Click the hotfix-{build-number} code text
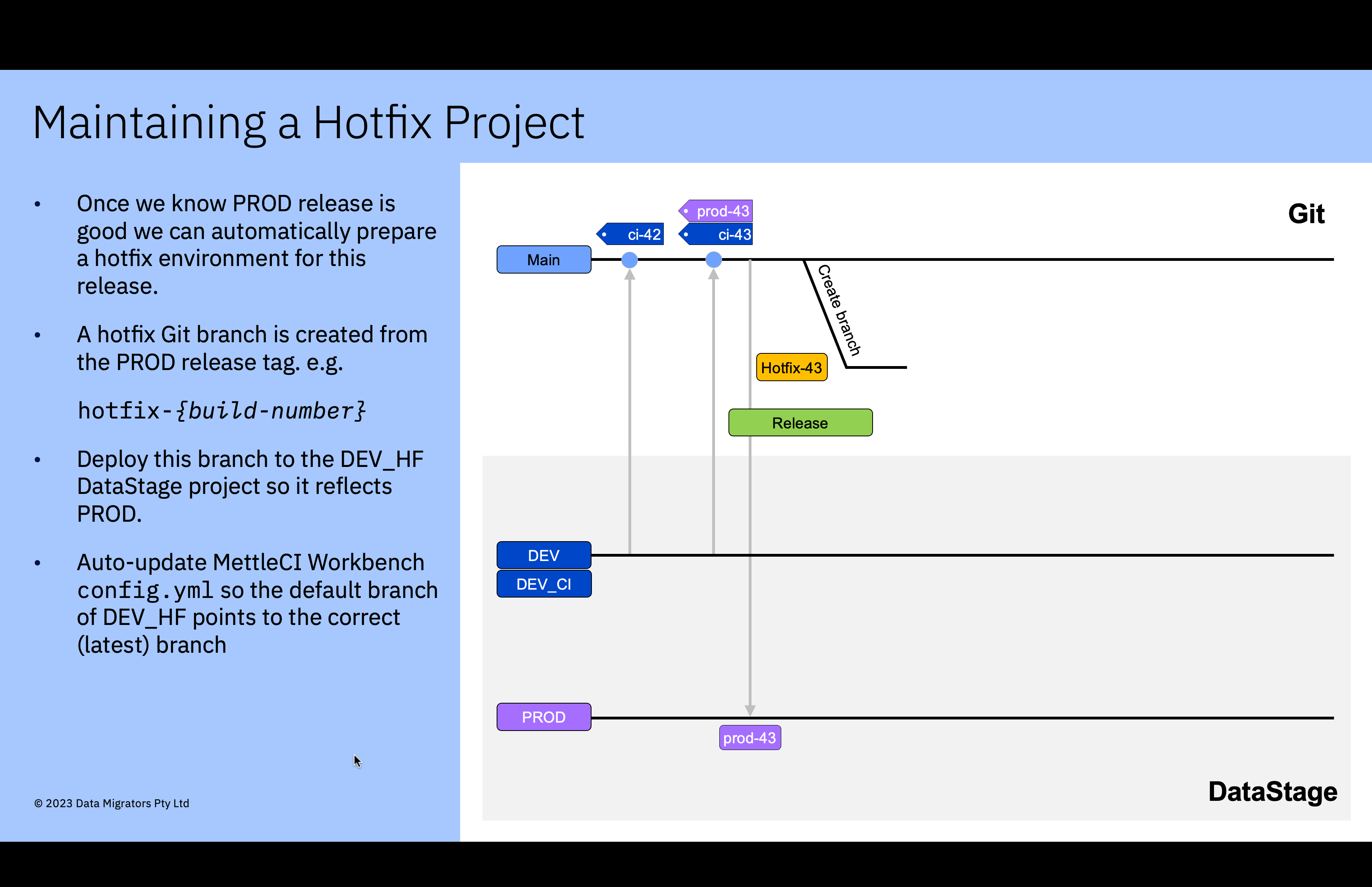Screen dimensions: 1372x887 222,411
